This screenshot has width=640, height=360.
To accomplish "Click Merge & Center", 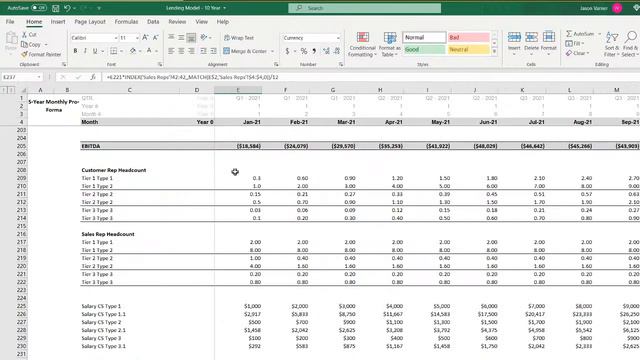I will [x=245, y=51].
